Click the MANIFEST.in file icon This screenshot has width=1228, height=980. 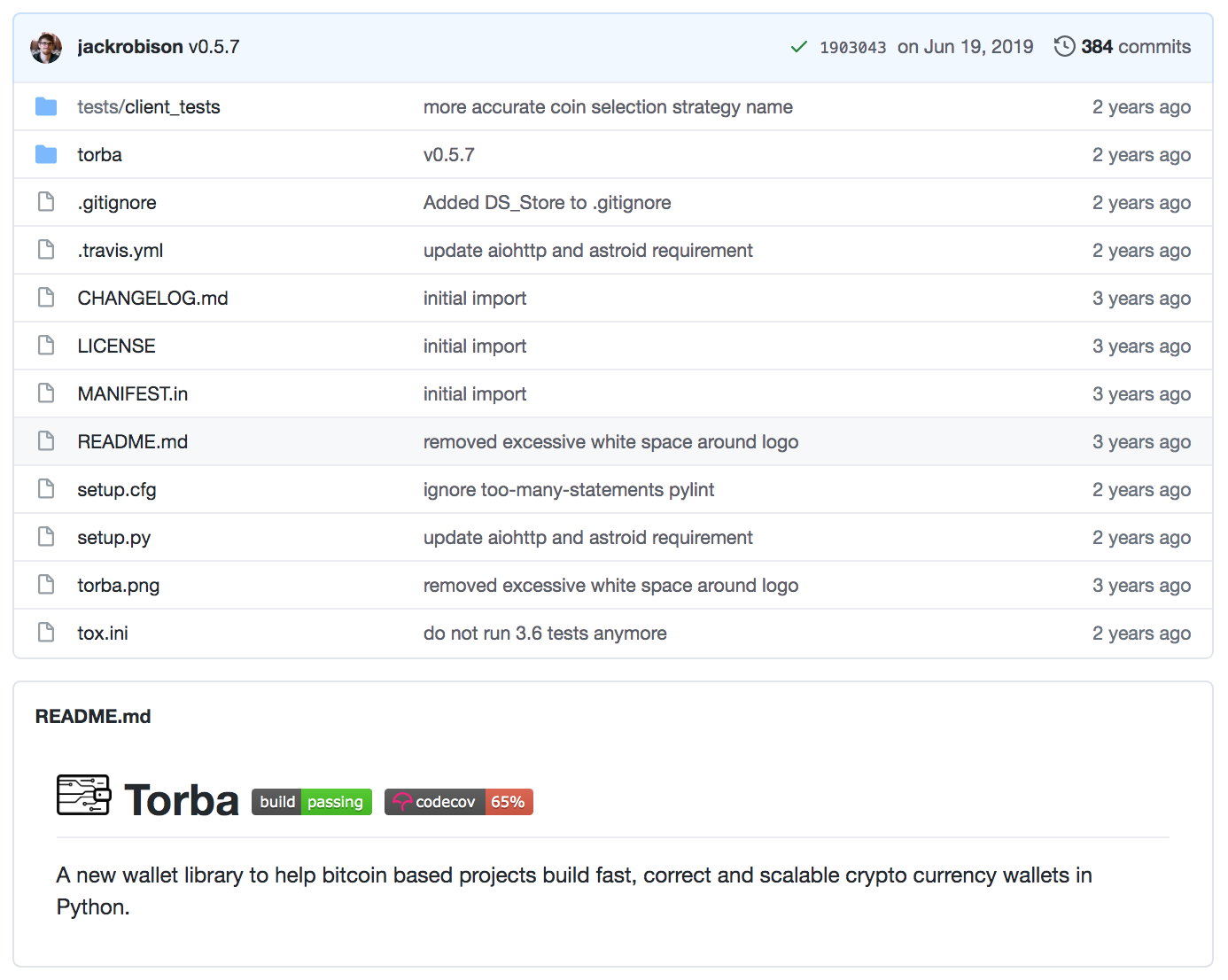46,393
